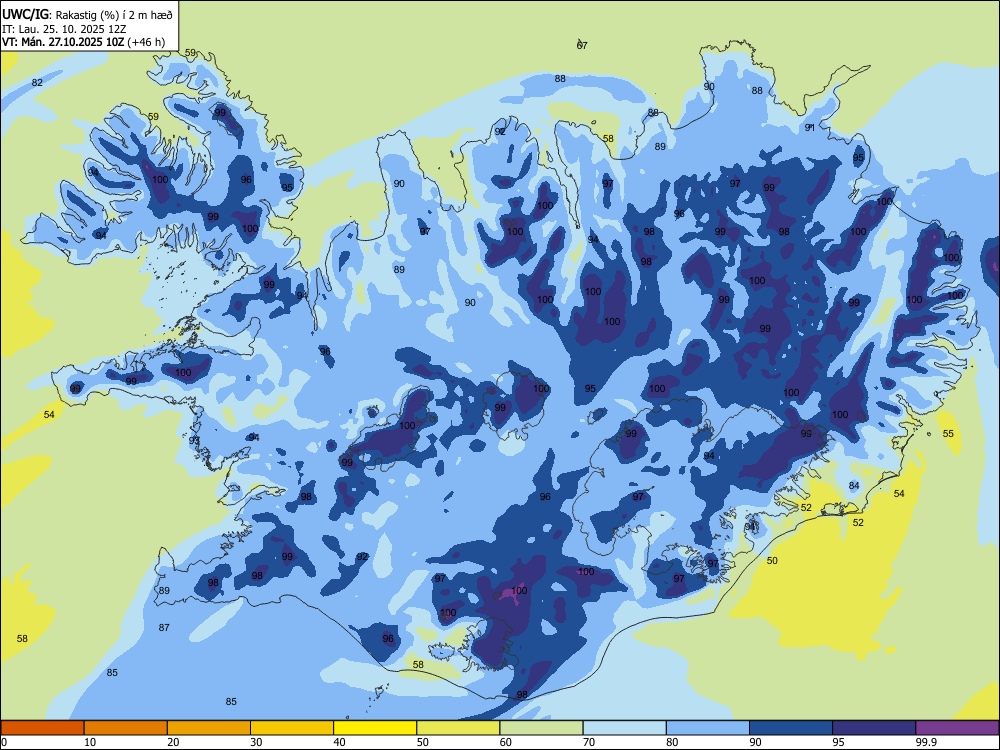This screenshot has width=1000, height=750.
Task: Click the '70' legend tick label
Action: point(589,742)
